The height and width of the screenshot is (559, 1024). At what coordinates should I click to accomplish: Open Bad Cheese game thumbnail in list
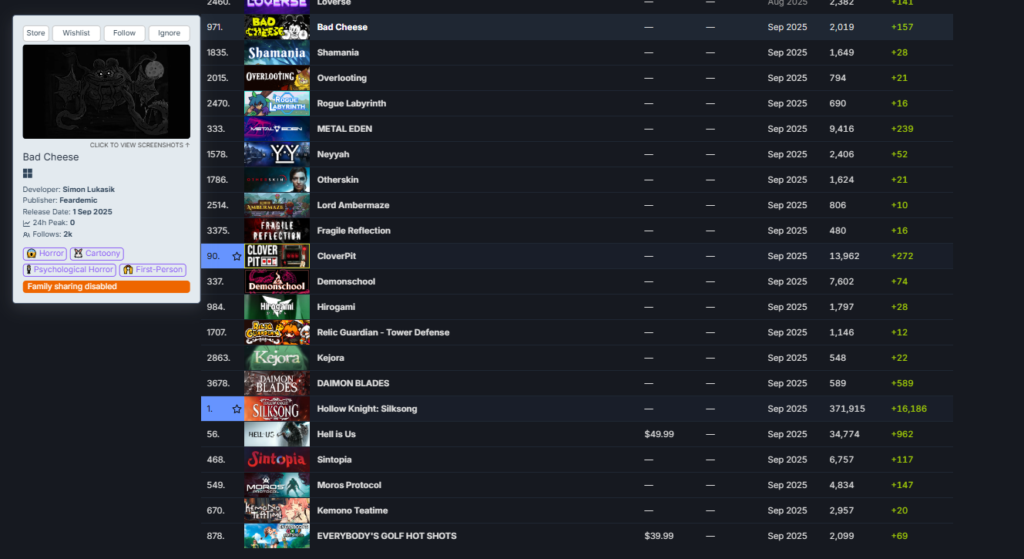(277, 27)
